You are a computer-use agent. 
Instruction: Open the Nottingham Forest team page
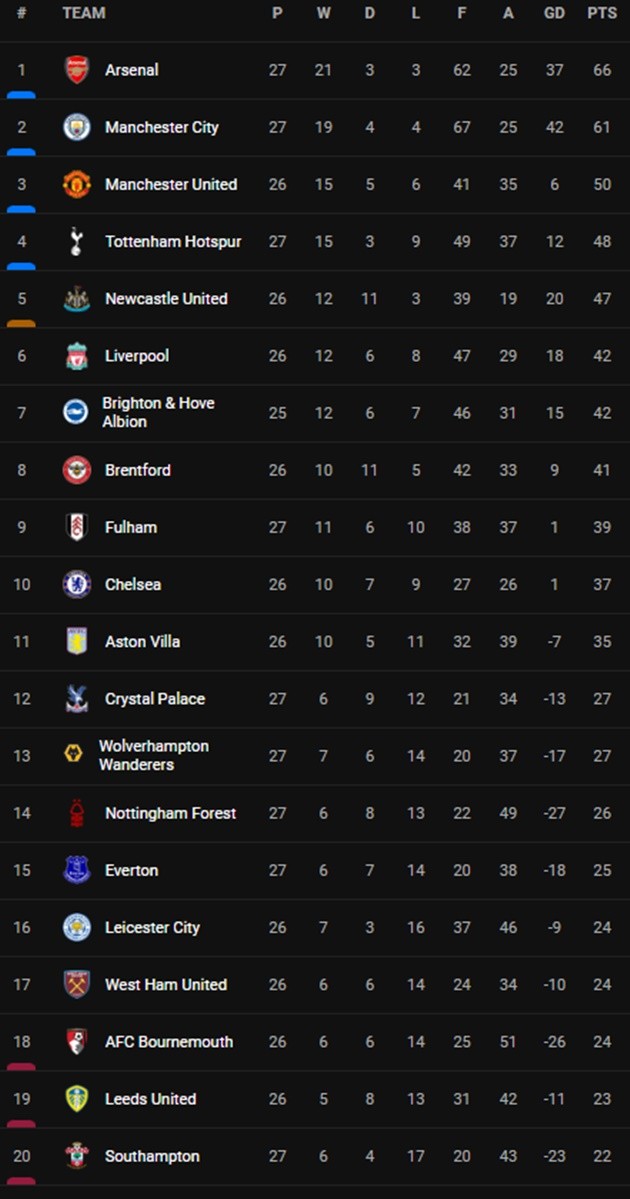pyautogui.click(x=170, y=813)
